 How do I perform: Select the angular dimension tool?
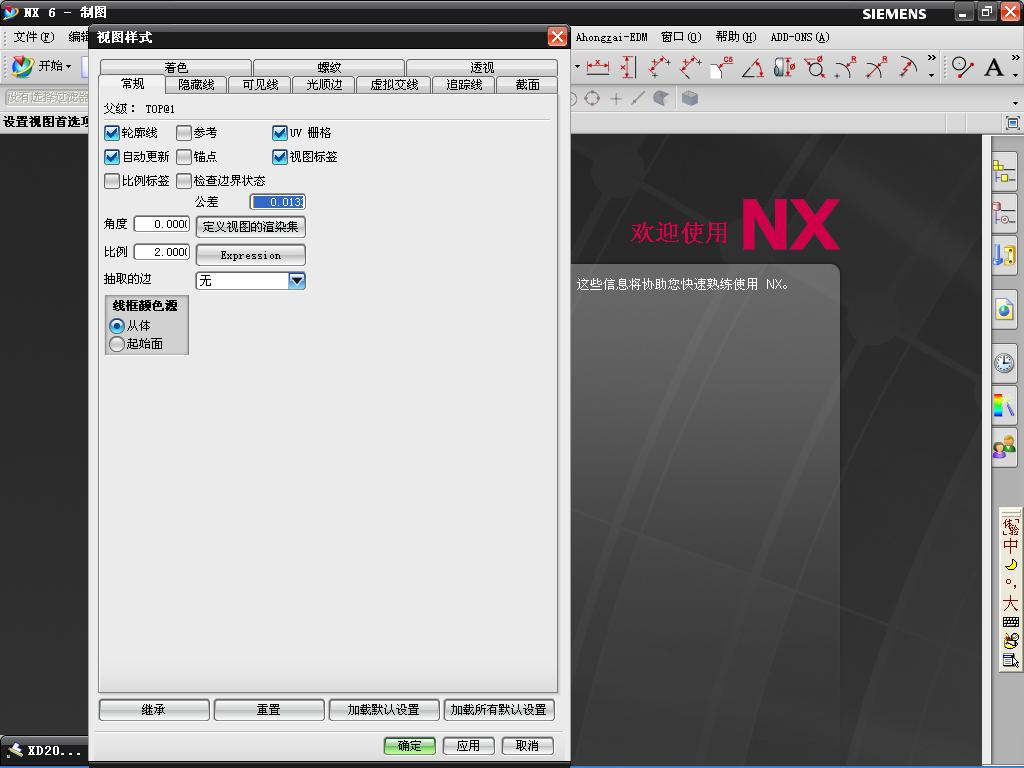(x=753, y=67)
